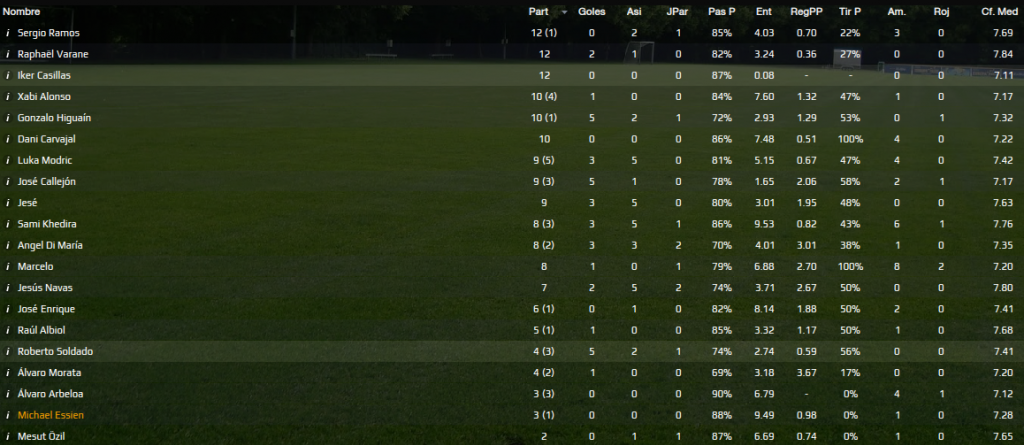Sort by Asi column header
The height and width of the screenshot is (445, 1024).
click(x=633, y=12)
